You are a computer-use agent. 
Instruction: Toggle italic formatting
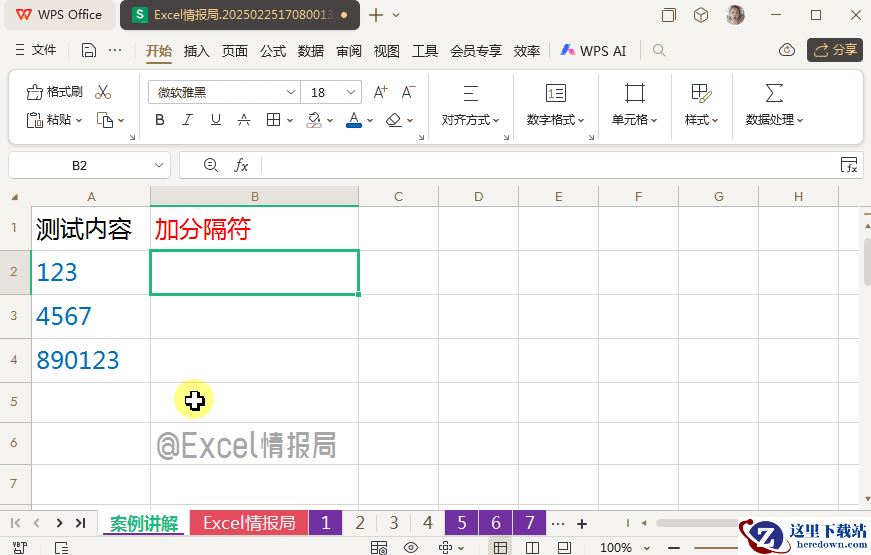pos(188,119)
